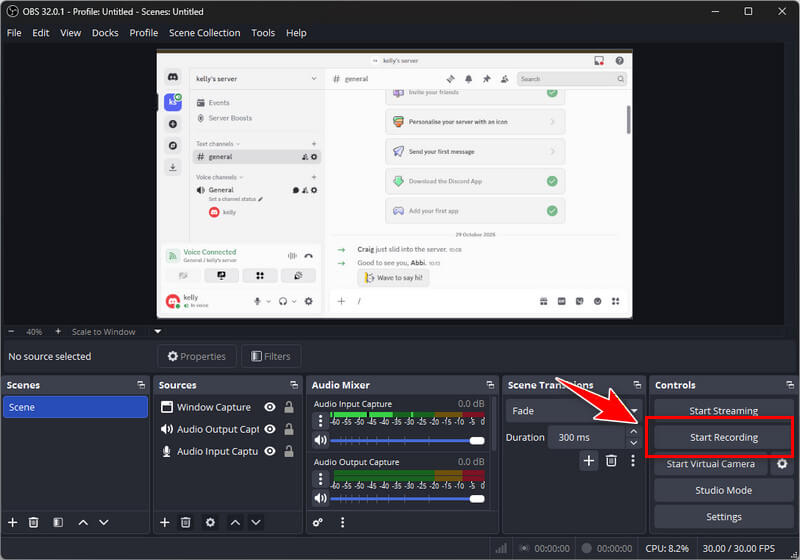Open Fade transition dropdown
800x560 pixels.
coord(574,411)
